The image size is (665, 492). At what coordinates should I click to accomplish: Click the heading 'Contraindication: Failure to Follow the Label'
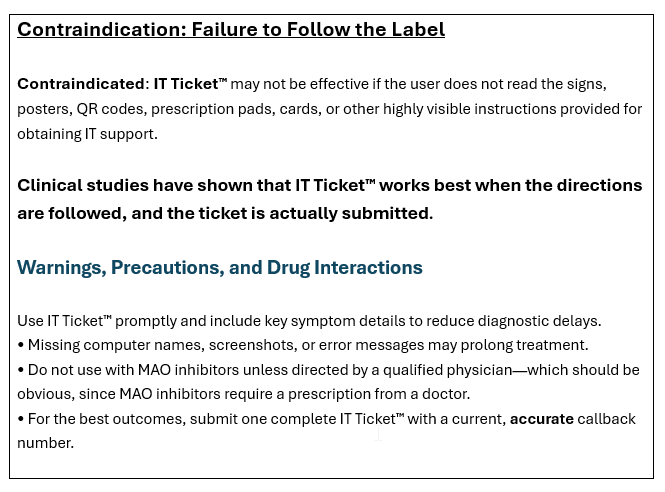coord(231,30)
